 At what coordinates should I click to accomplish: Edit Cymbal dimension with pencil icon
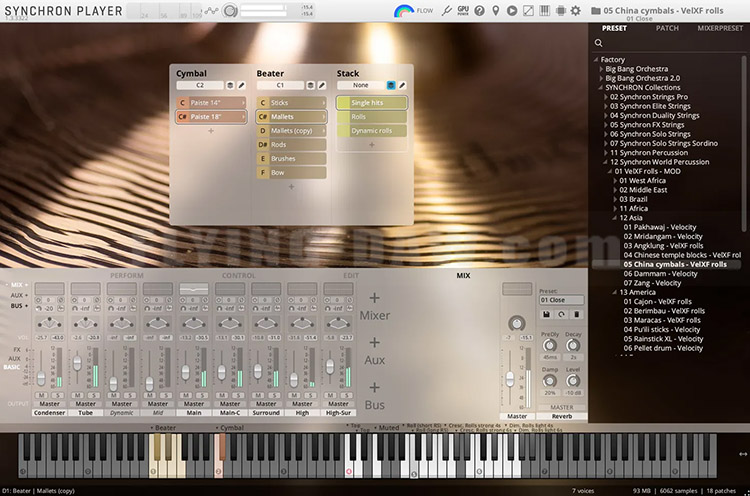click(x=242, y=85)
